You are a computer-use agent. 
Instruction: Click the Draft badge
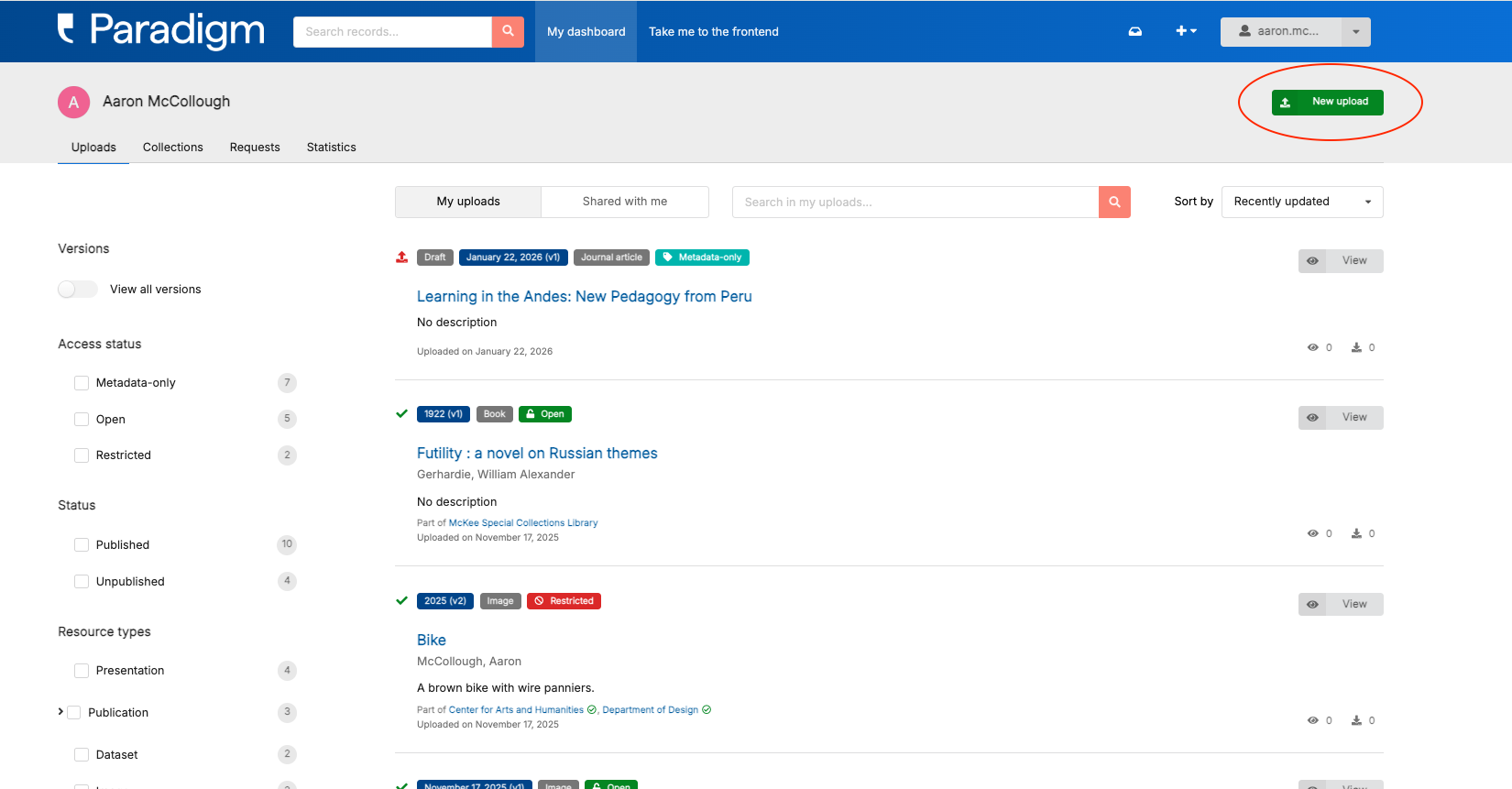pos(435,258)
